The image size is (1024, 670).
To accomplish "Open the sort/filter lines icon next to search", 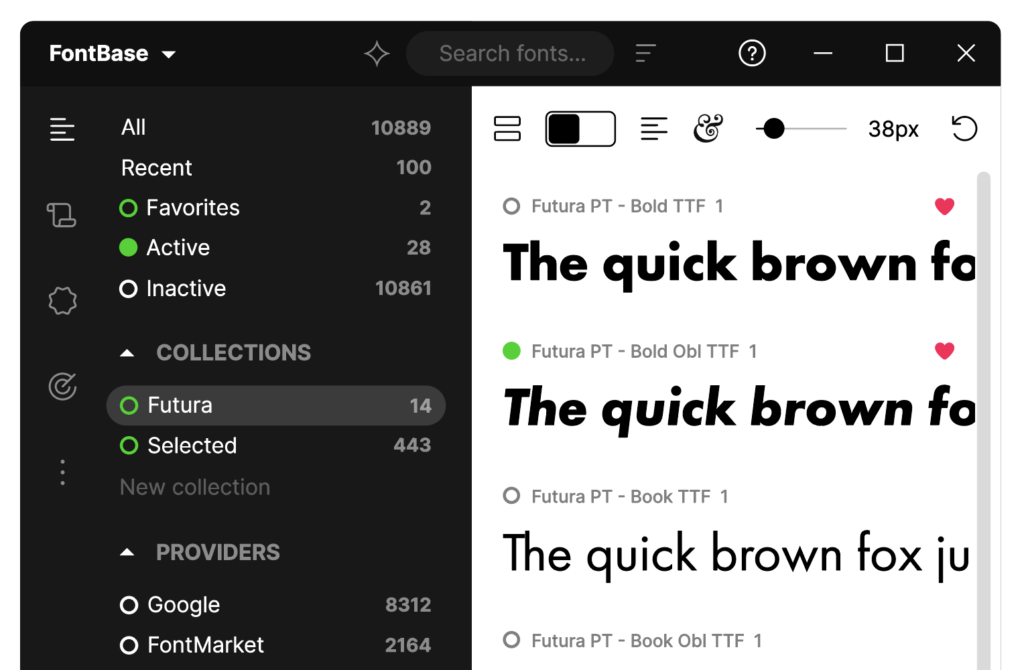I will pos(645,54).
